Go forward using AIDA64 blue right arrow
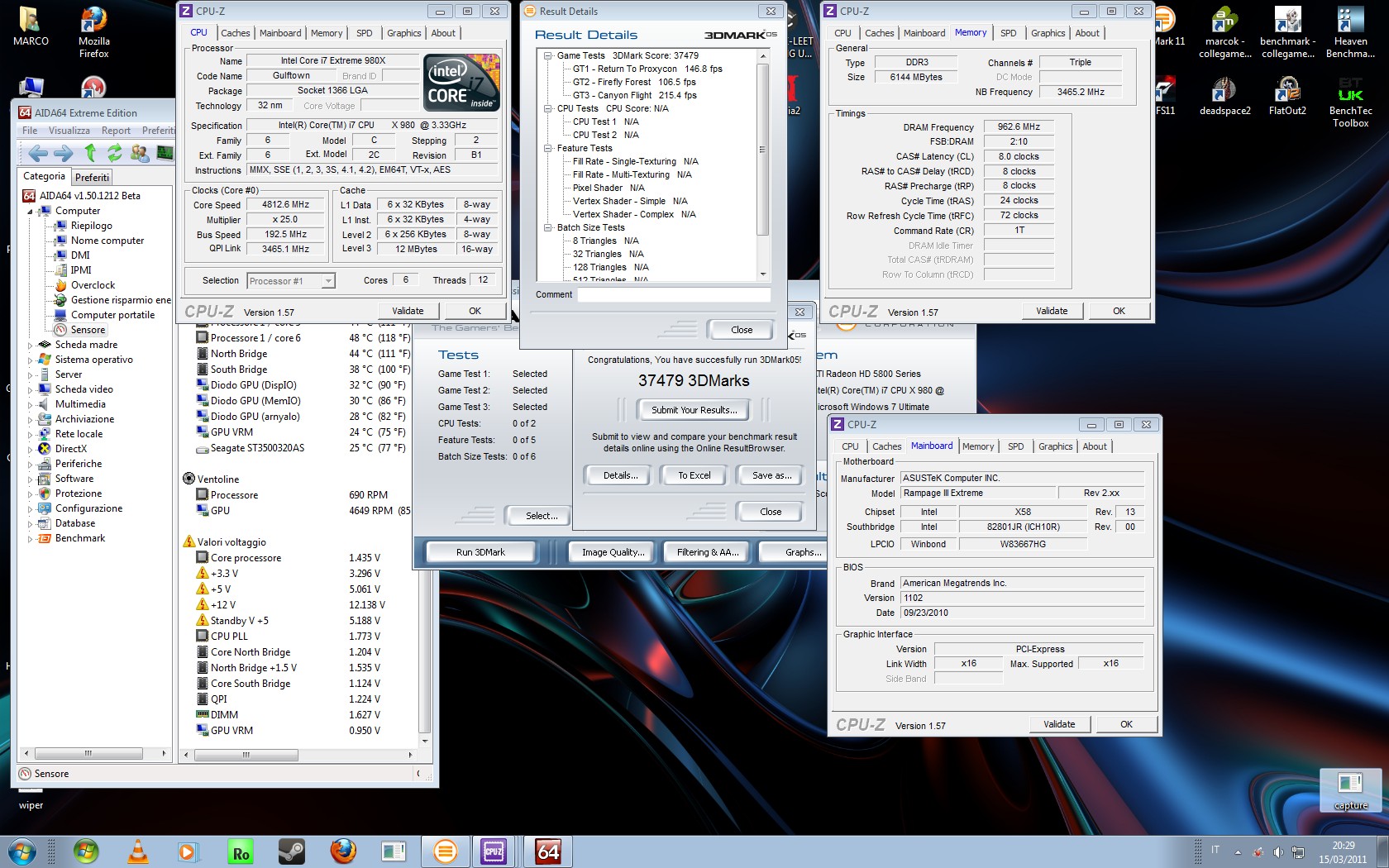Viewport: 1389px width, 868px height. tap(63, 153)
